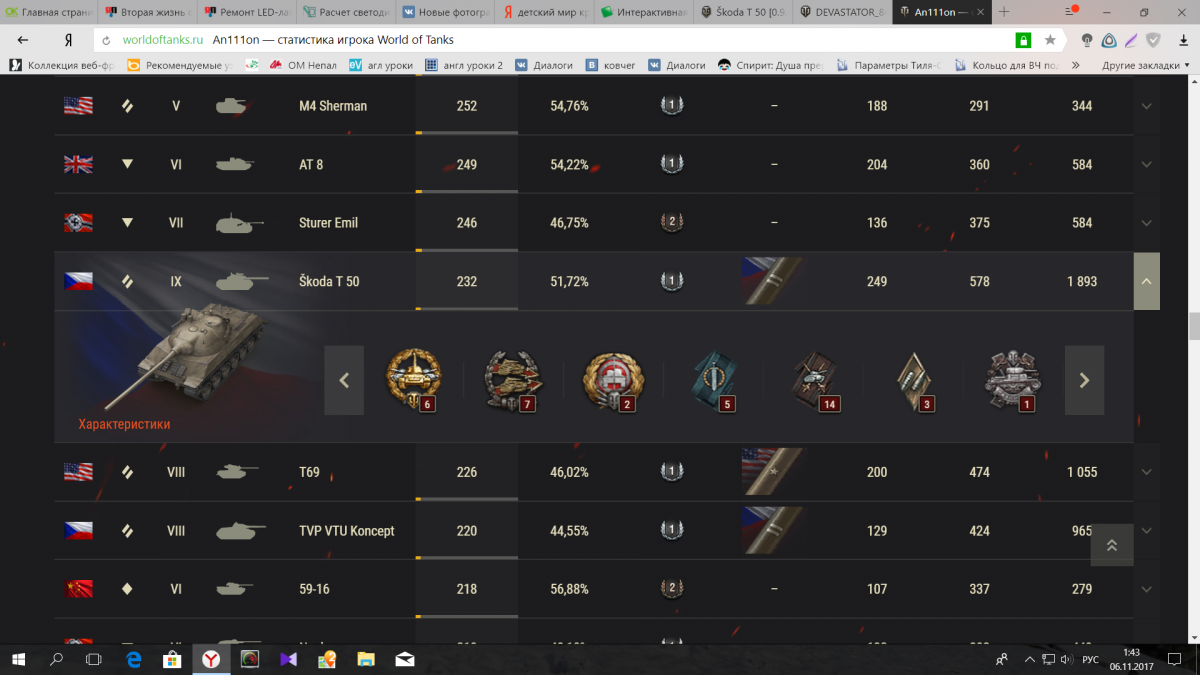
Task: Collapse the expanded Škoda T 50 row
Action: click(1146, 281)
